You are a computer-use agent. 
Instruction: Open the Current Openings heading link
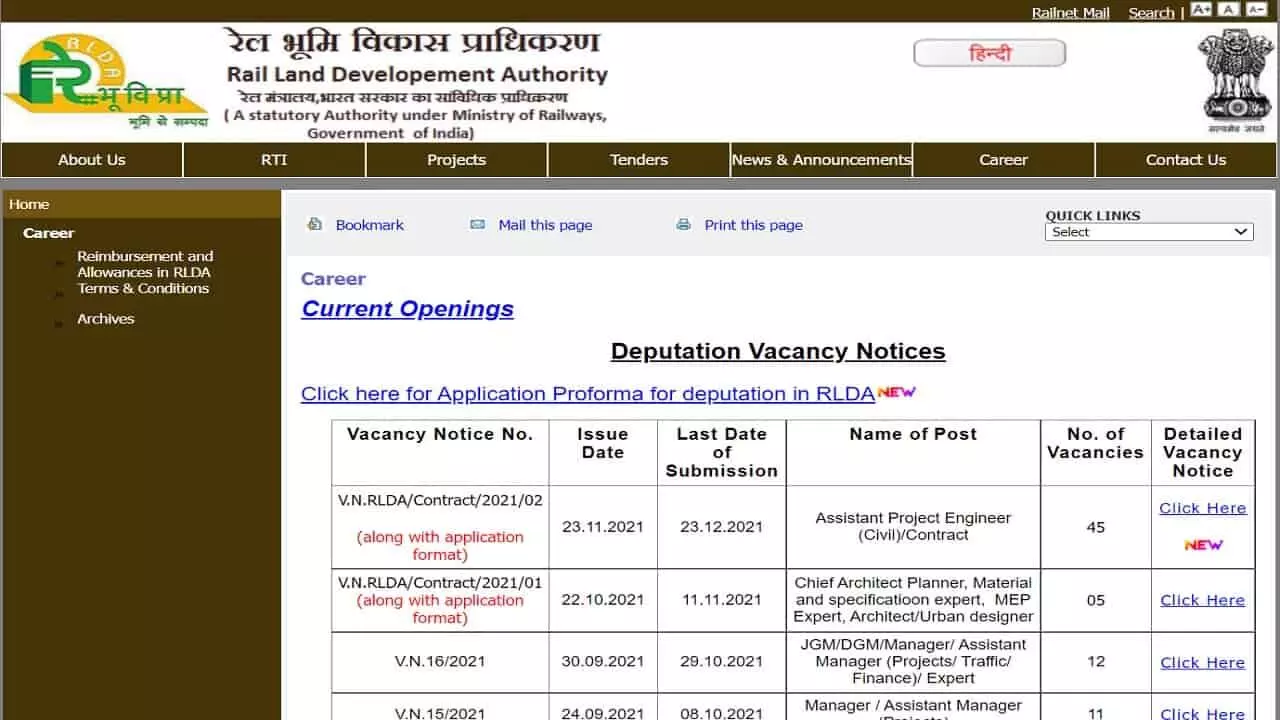pos(408,309)
